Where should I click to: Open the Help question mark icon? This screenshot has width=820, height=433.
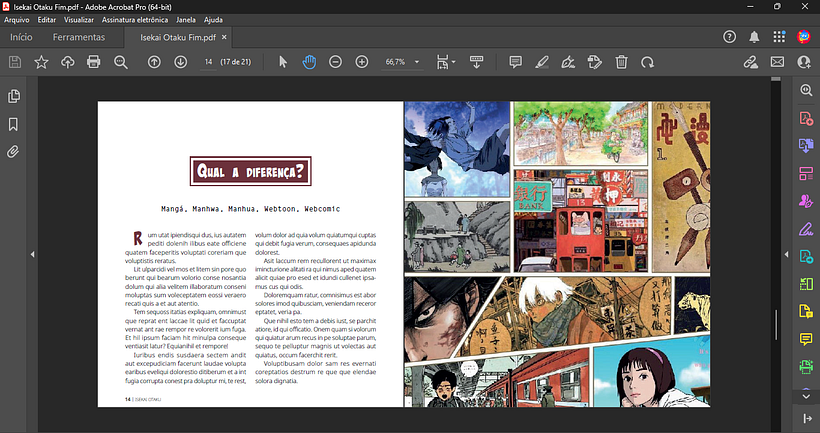730,37
